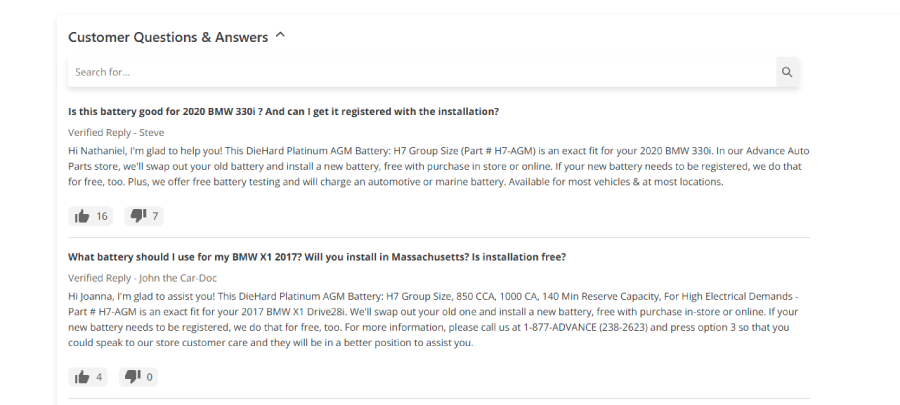Image resolution: width=900 pixels, height=405 pixels.
Task: Click the Customer Questions & Answers heading
Action: (168, 37)
